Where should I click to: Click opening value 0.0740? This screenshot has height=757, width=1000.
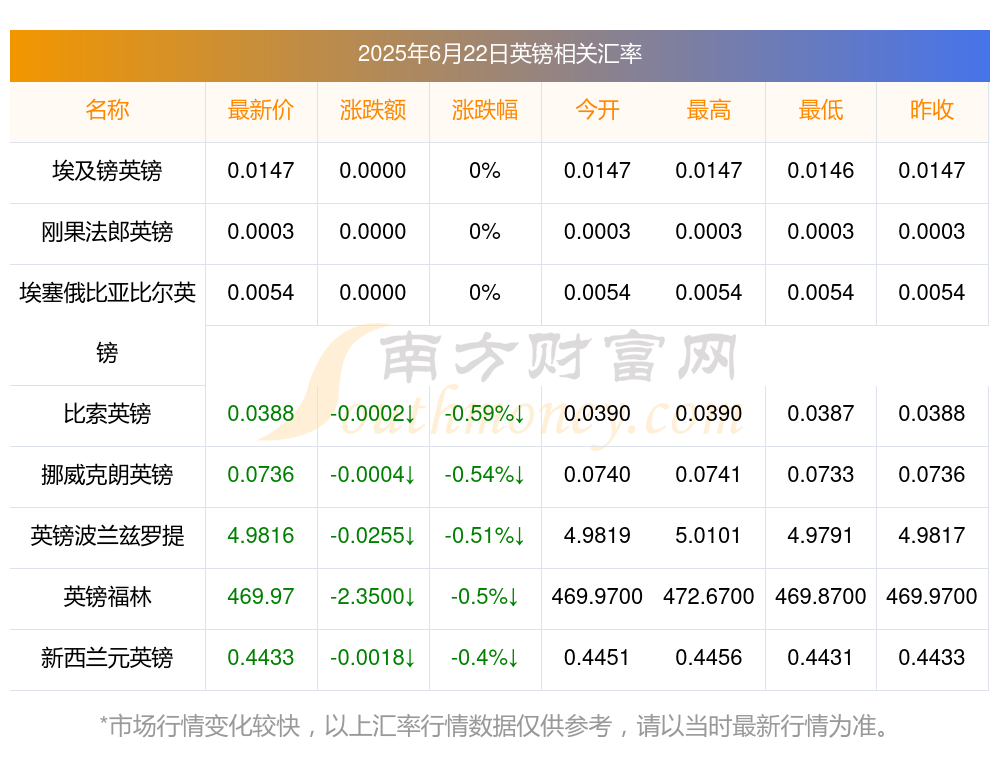coord(597,475)
